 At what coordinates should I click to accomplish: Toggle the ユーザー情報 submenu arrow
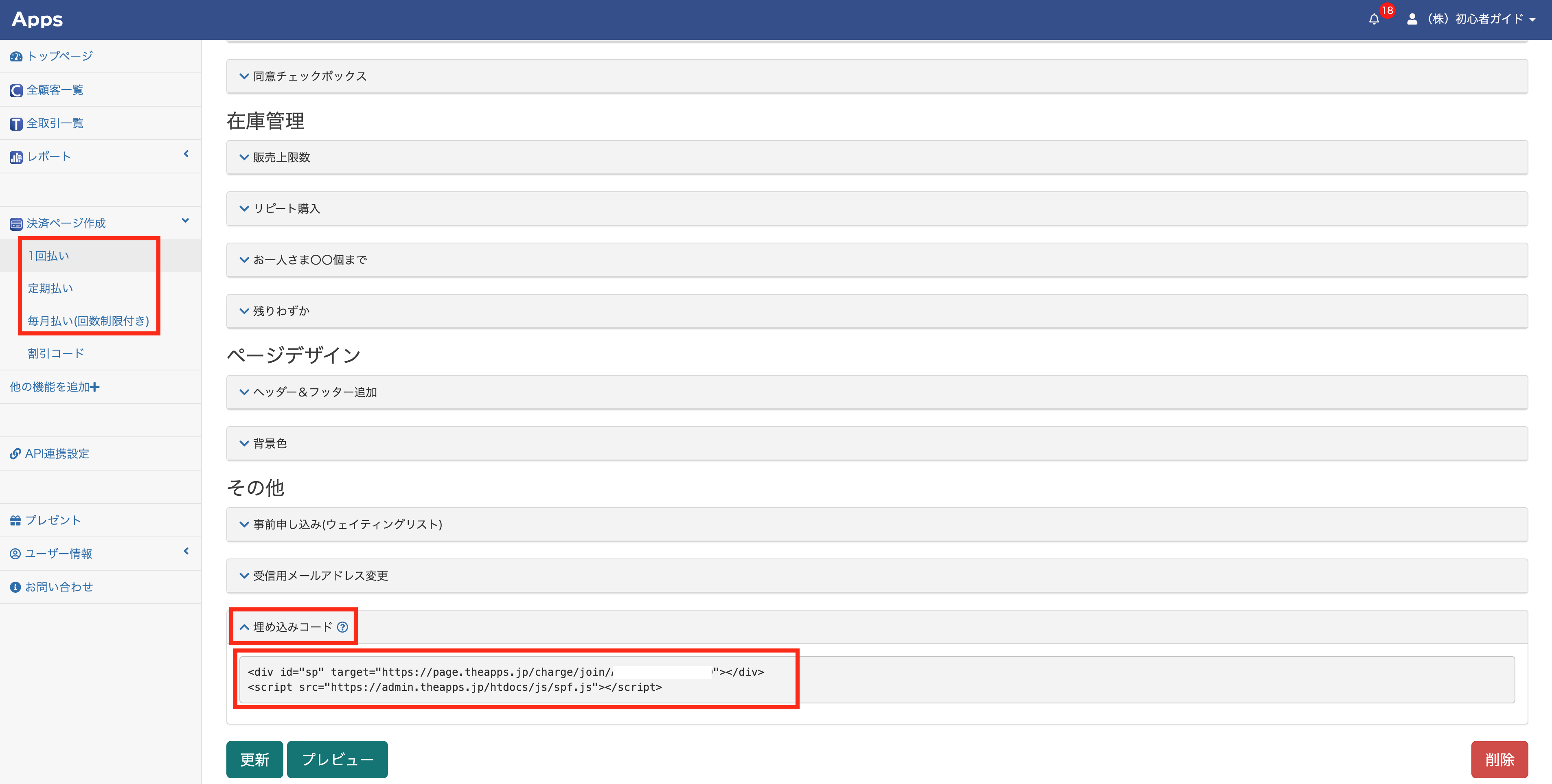click(x=186, y=552)
